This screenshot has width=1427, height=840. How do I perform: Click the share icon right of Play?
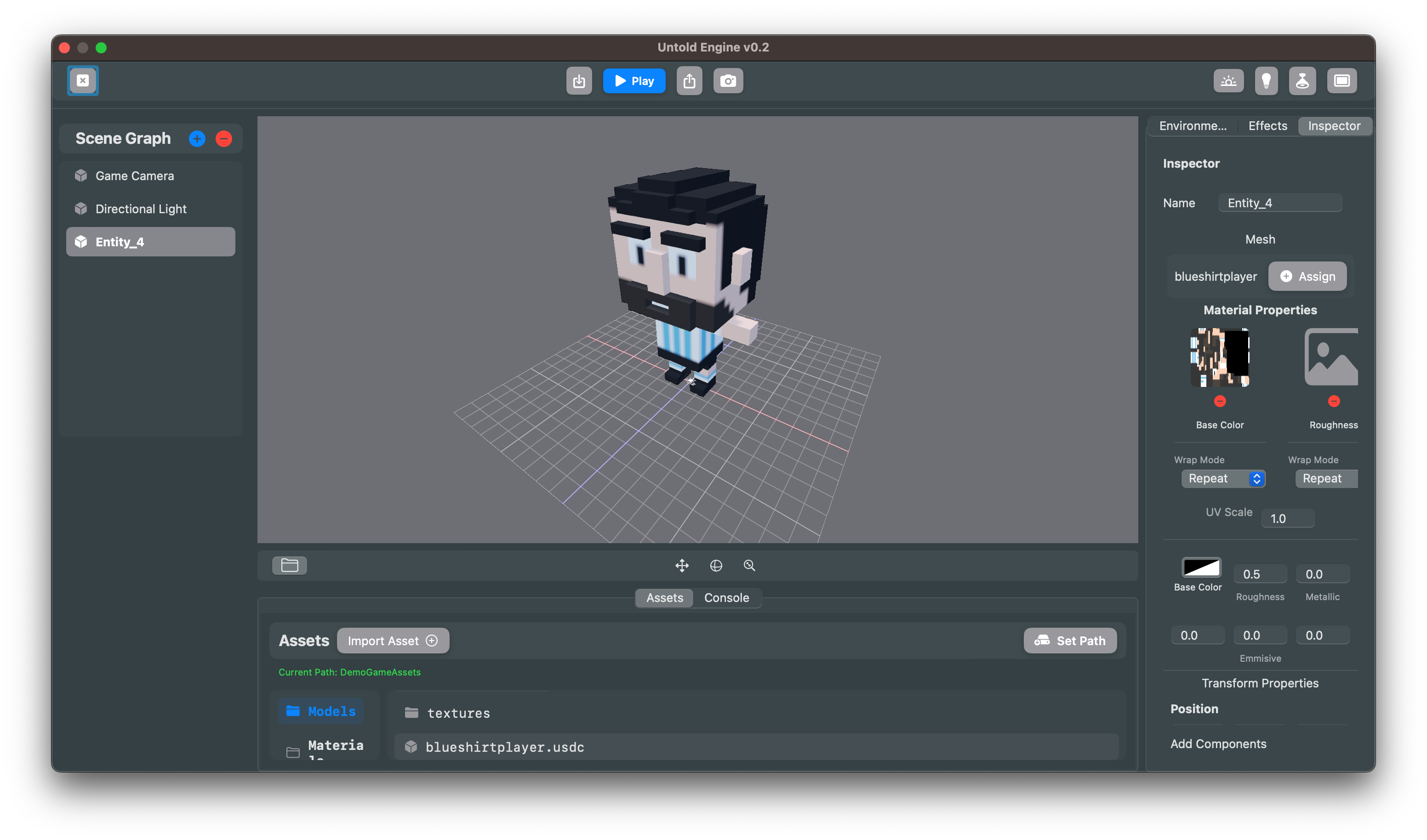coord(689,80)
